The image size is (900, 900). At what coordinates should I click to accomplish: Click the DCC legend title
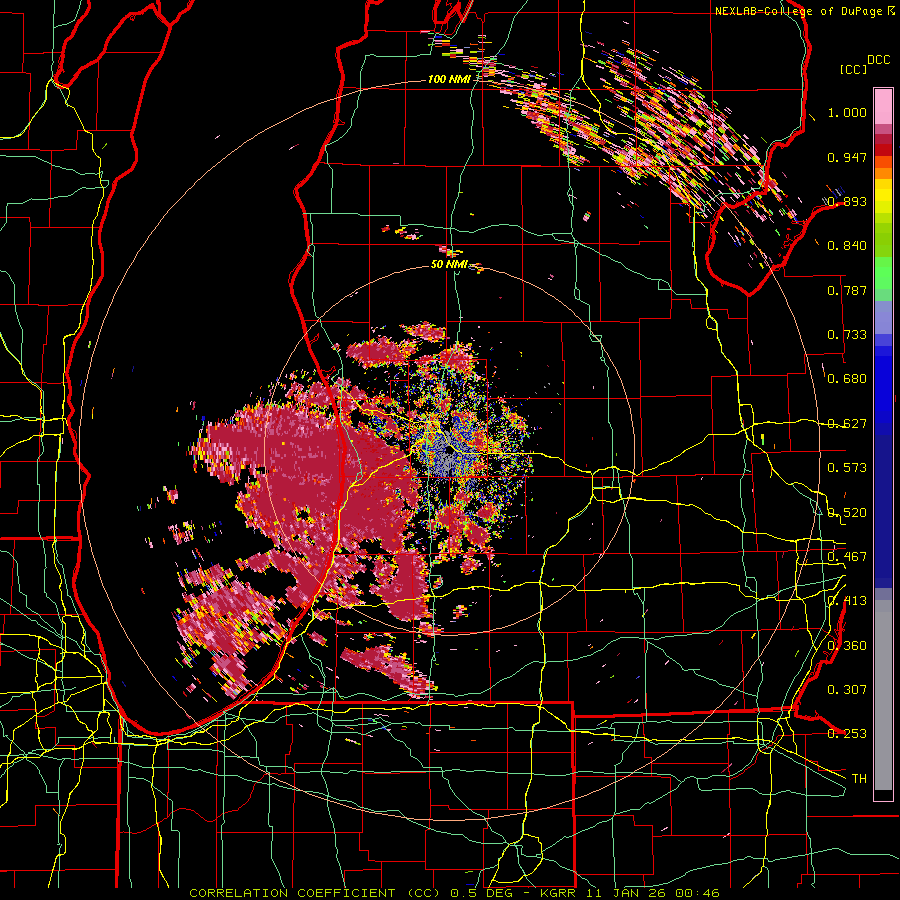click(x=878, y=60)
